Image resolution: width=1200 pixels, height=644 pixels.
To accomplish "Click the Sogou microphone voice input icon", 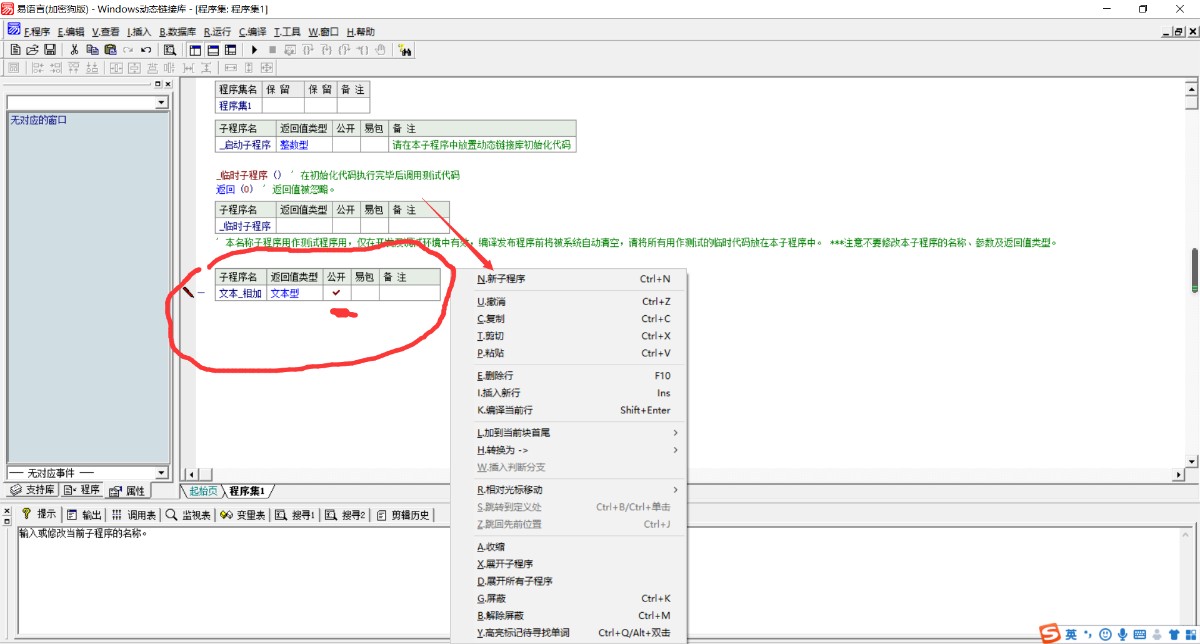I will [1123, 634].
